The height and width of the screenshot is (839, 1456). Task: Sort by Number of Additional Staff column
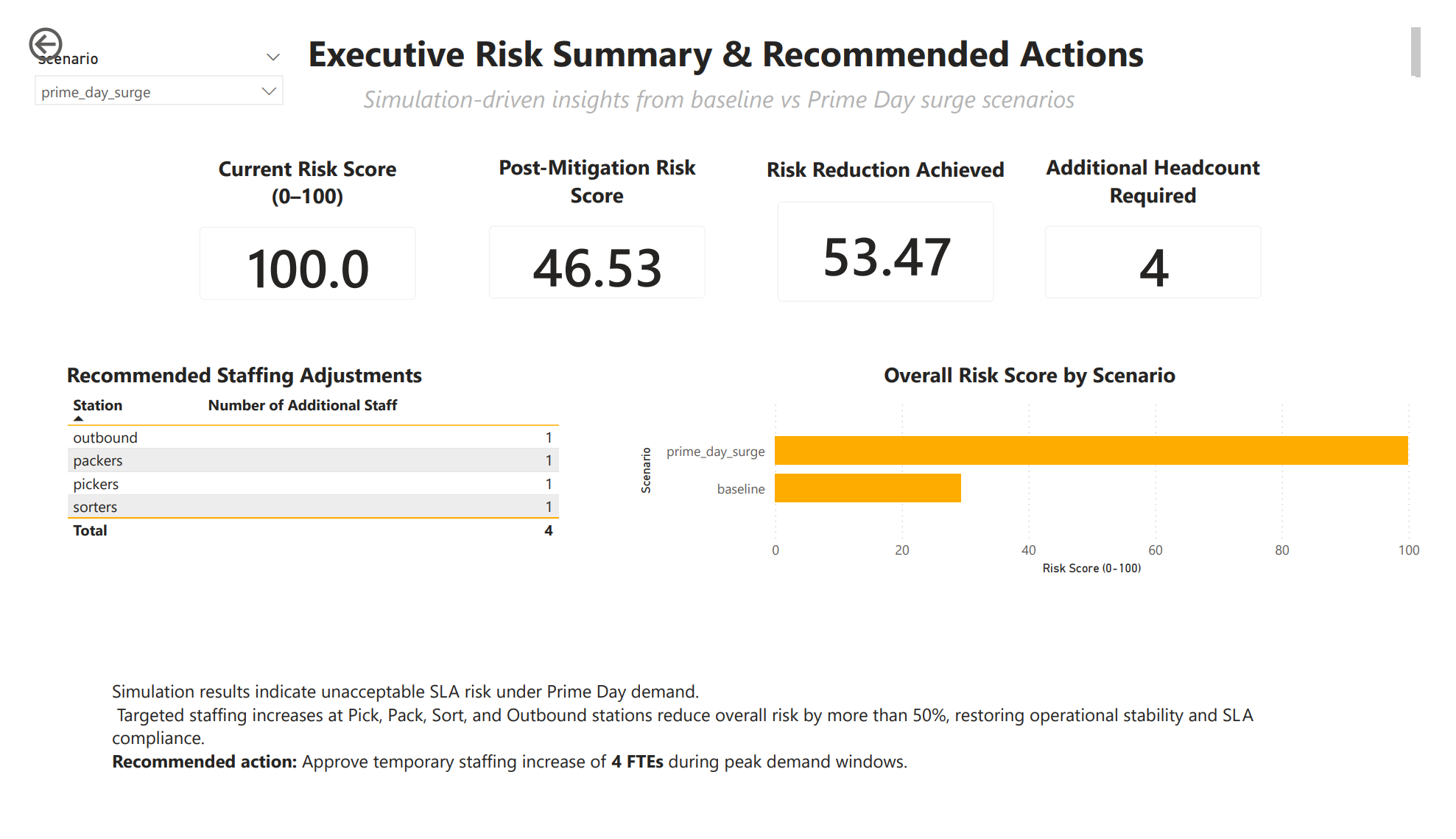click(302, 405)
